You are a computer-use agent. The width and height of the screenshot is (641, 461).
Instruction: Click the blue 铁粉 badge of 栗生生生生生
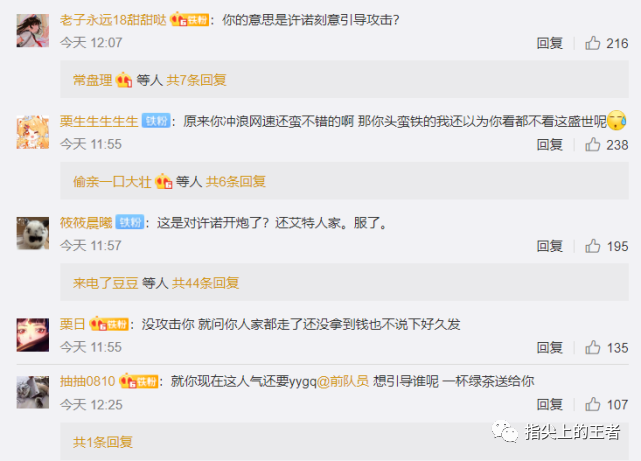tap(156, 121)
